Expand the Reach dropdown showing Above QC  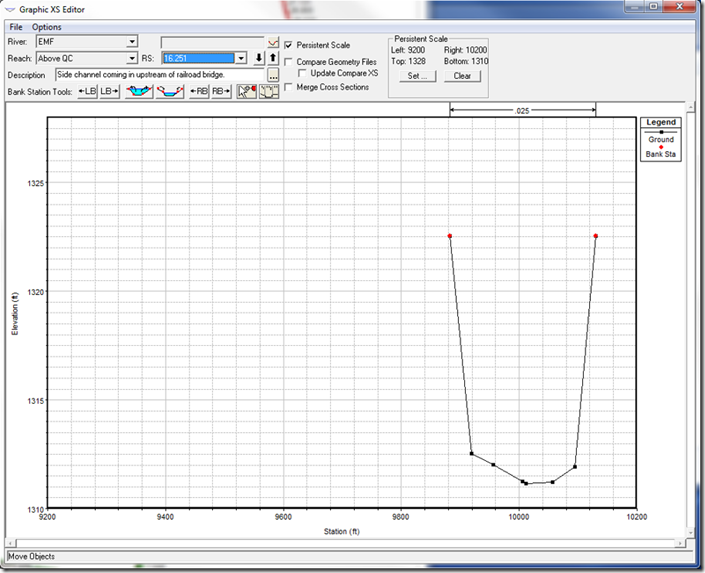tap(133, 58)
